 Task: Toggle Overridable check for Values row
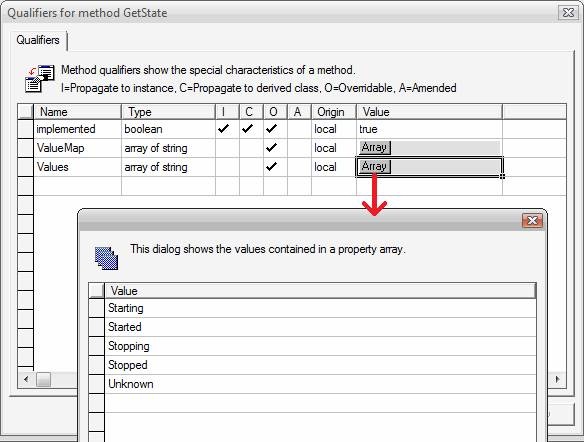[x=272, y=167]
